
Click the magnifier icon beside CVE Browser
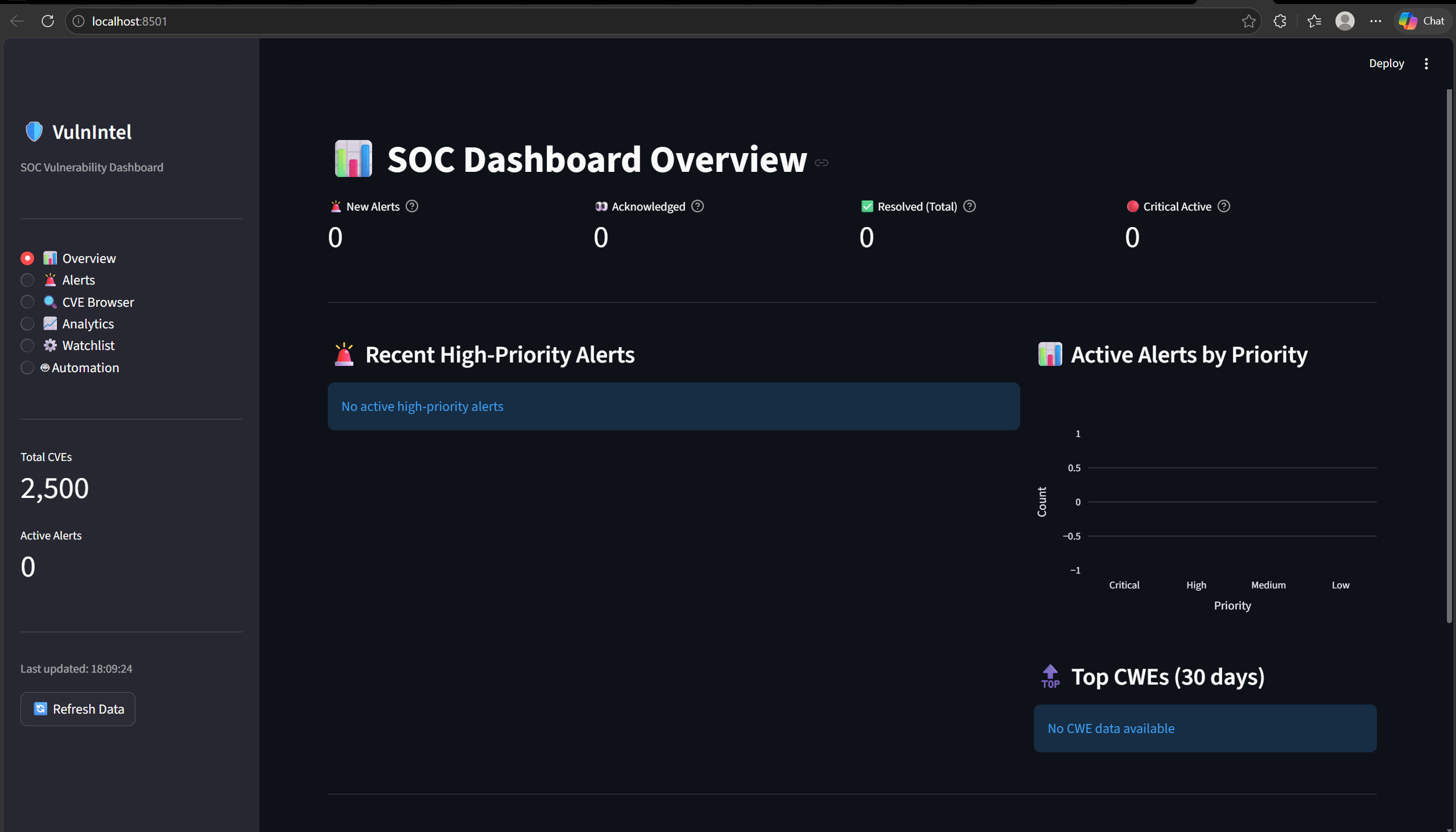point(50,302)
